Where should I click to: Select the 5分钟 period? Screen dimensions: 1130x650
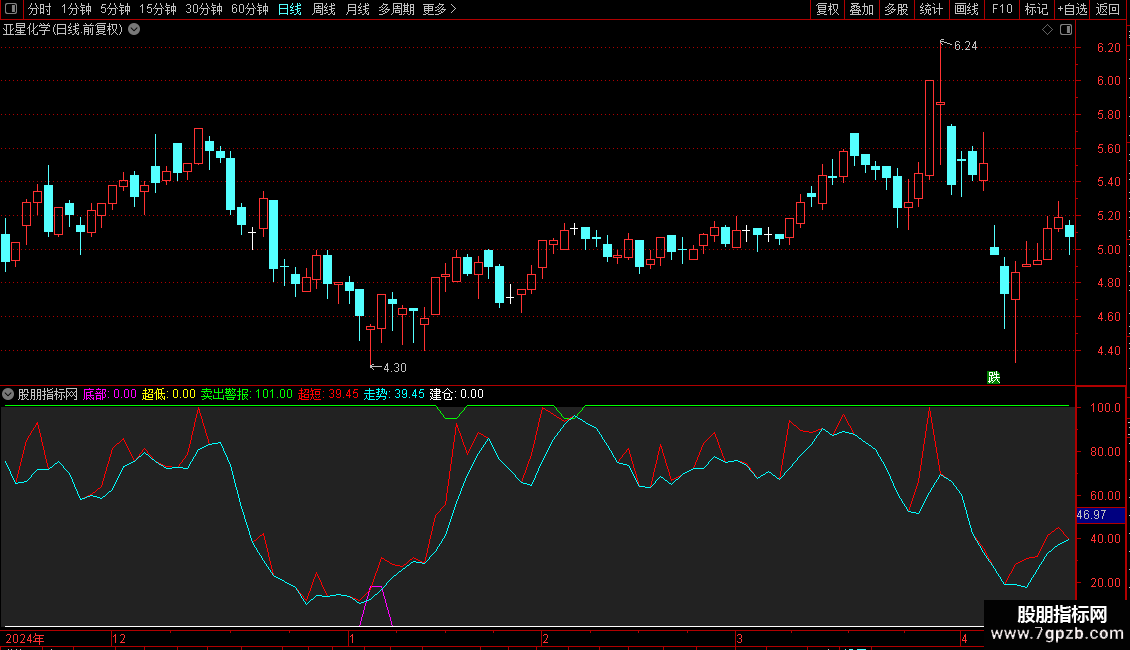pyautogui.click(x=115, y=9)
